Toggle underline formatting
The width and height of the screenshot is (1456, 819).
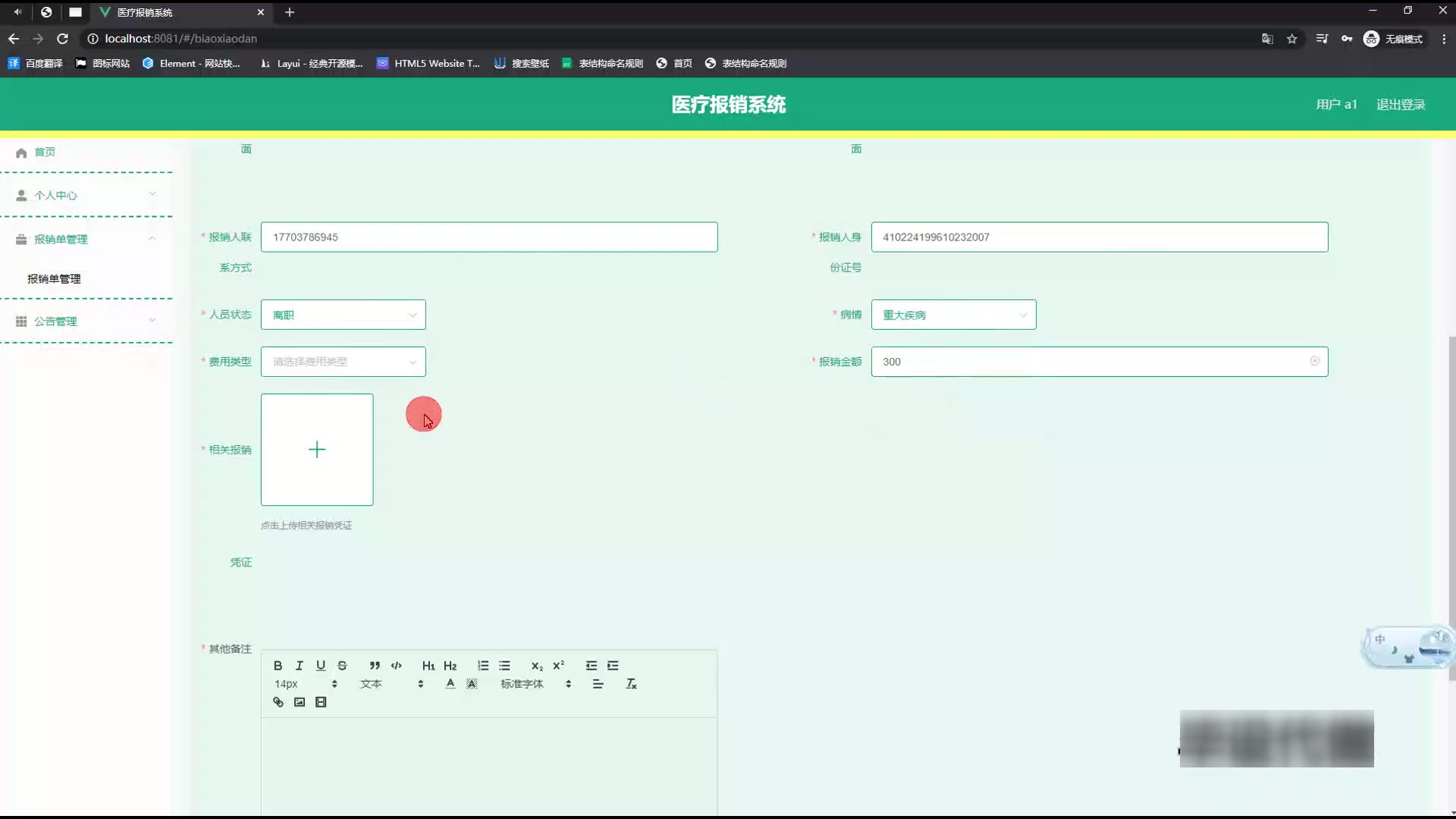321,666
